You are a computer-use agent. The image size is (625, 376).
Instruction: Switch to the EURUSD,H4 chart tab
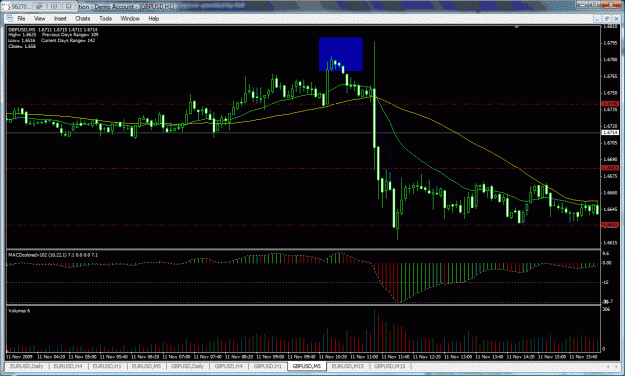tap(68, 366)
